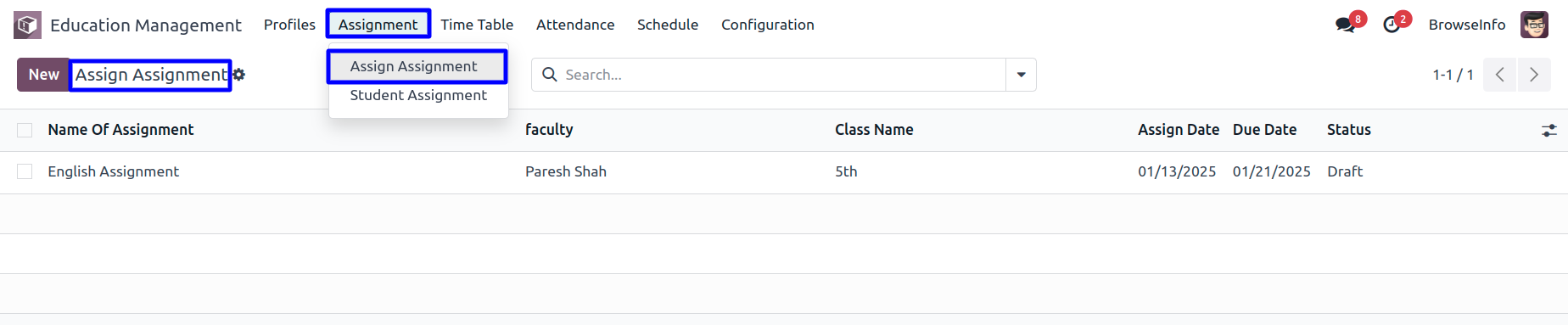The width and height of the screenshot is (1568, 325).
Task: Click the user avatar picture
Action: coord(1534,25)
